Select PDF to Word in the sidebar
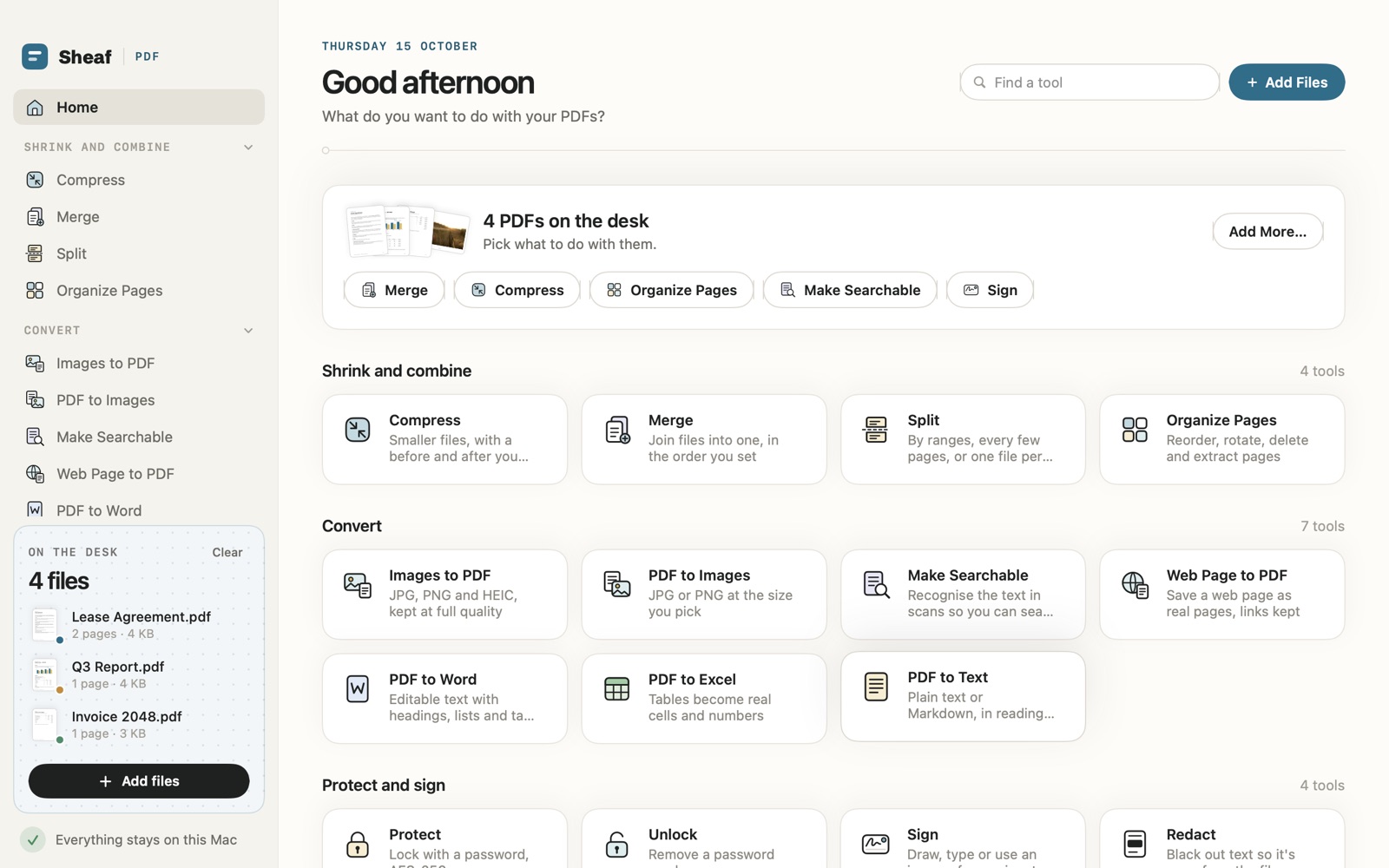 (139, 510)
